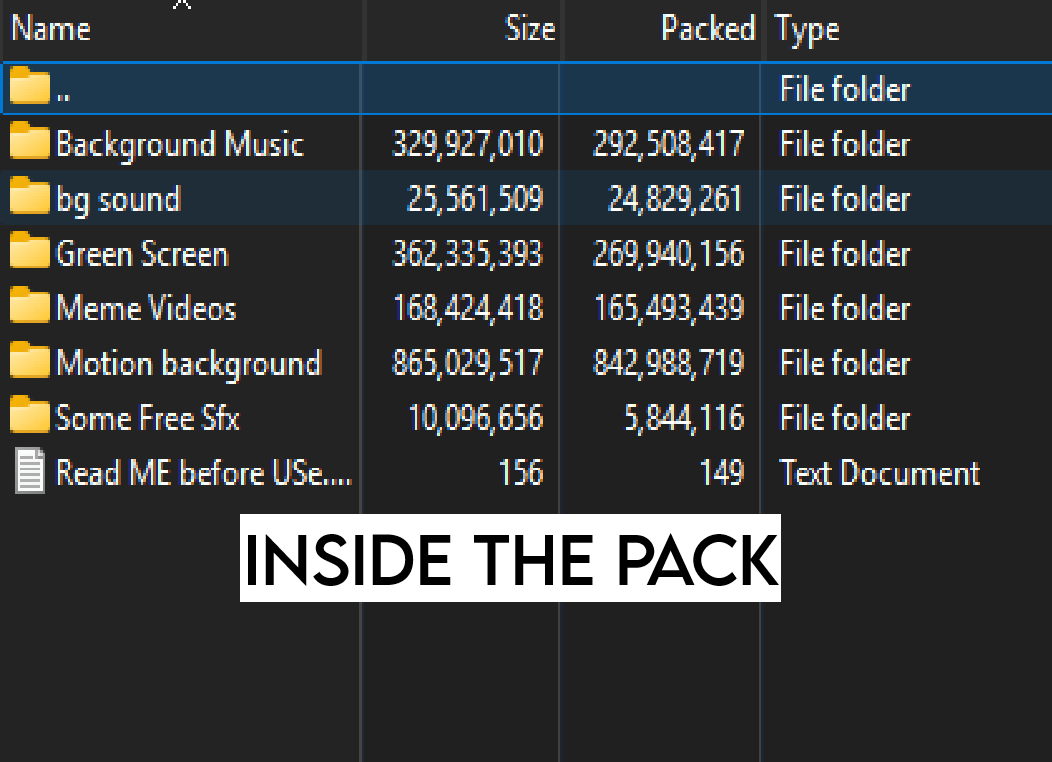Viewport: 1052px width, 762px height.
Task: Select the Background Music folder name
Action: tap(179, 144)
